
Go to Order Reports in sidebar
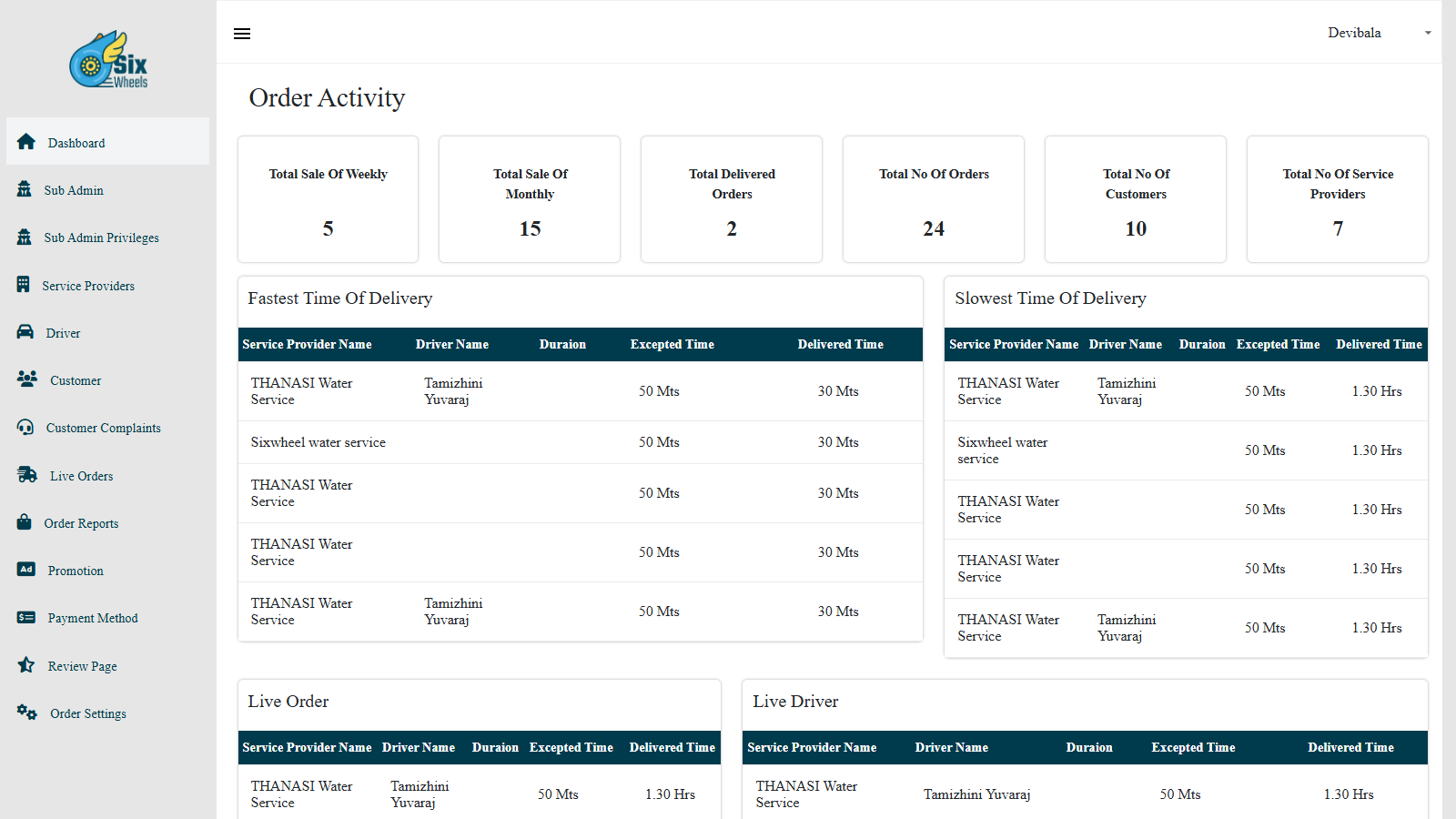81,523
